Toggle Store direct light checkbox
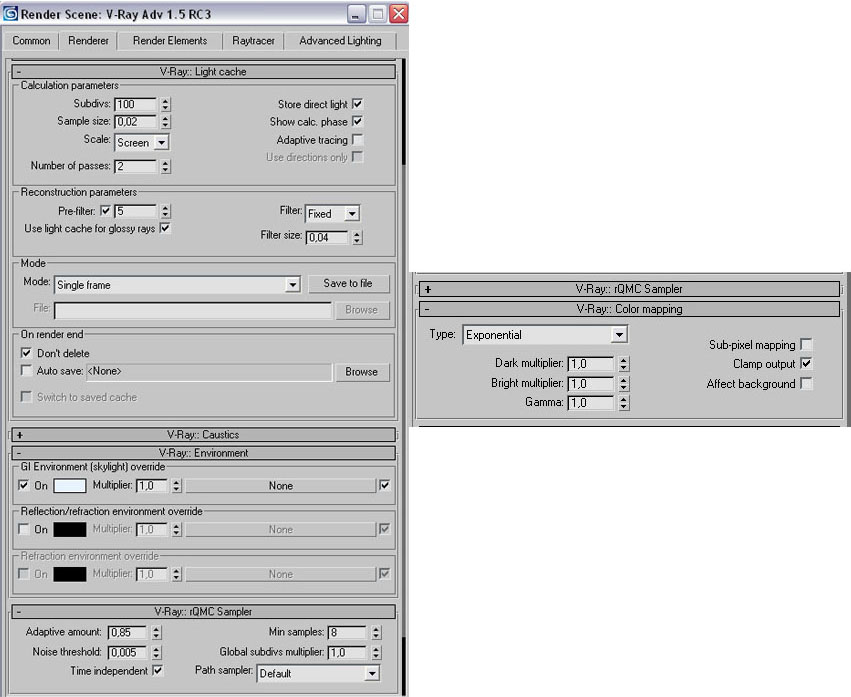 coord(357,104)
